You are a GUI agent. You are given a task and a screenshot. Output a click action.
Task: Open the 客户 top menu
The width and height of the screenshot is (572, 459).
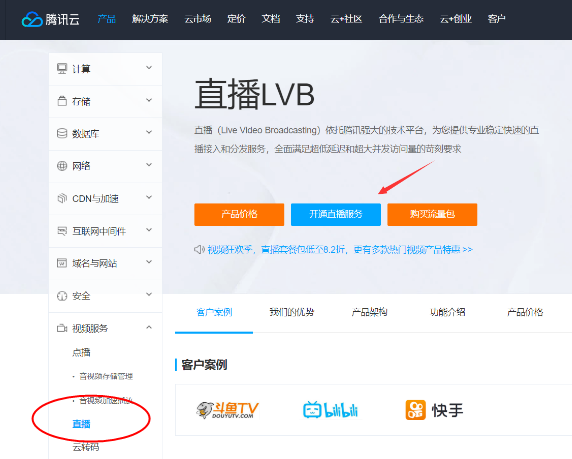tap(496, 19)
